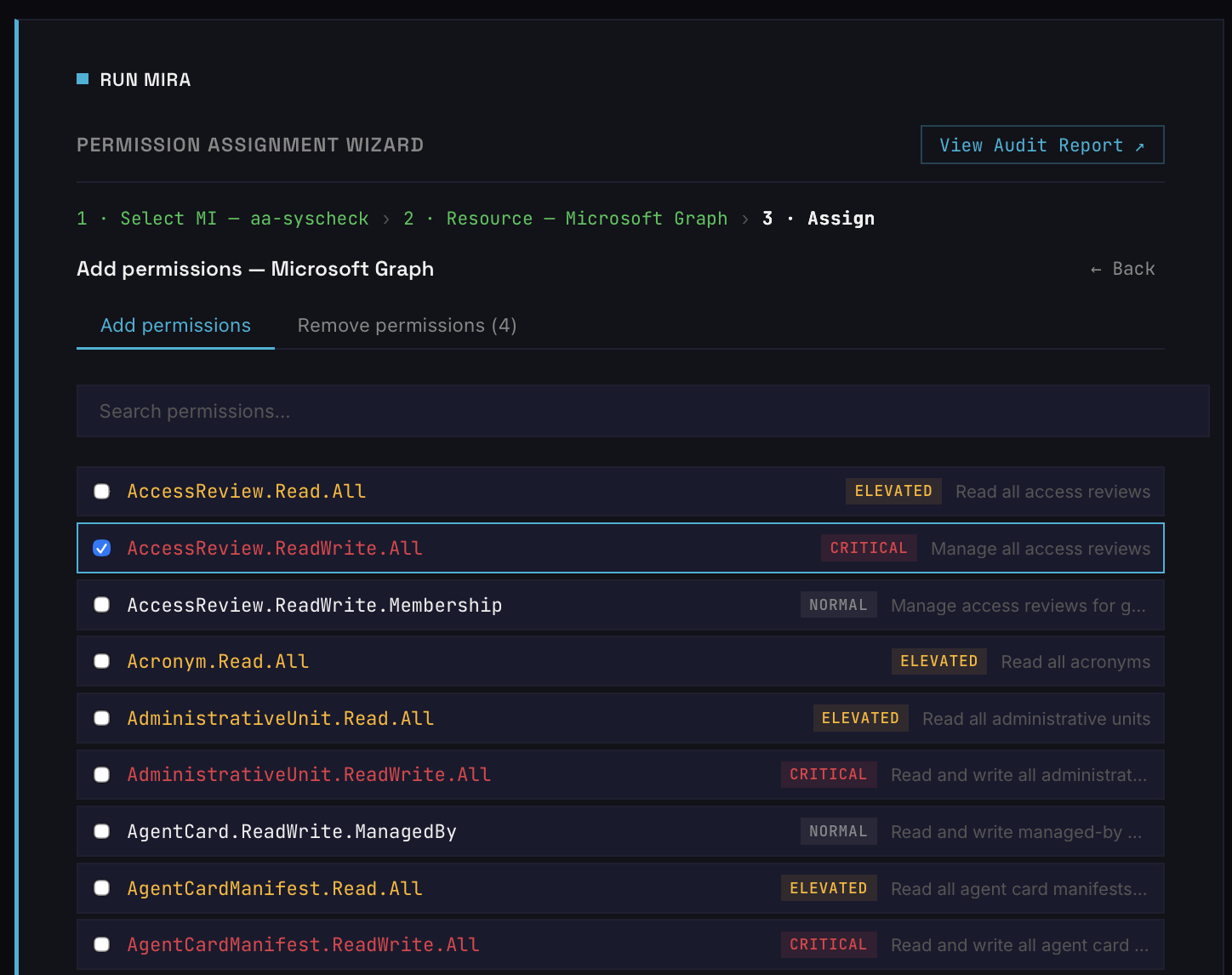Click the 'Read all administrative units' description

coord(1036,719)
